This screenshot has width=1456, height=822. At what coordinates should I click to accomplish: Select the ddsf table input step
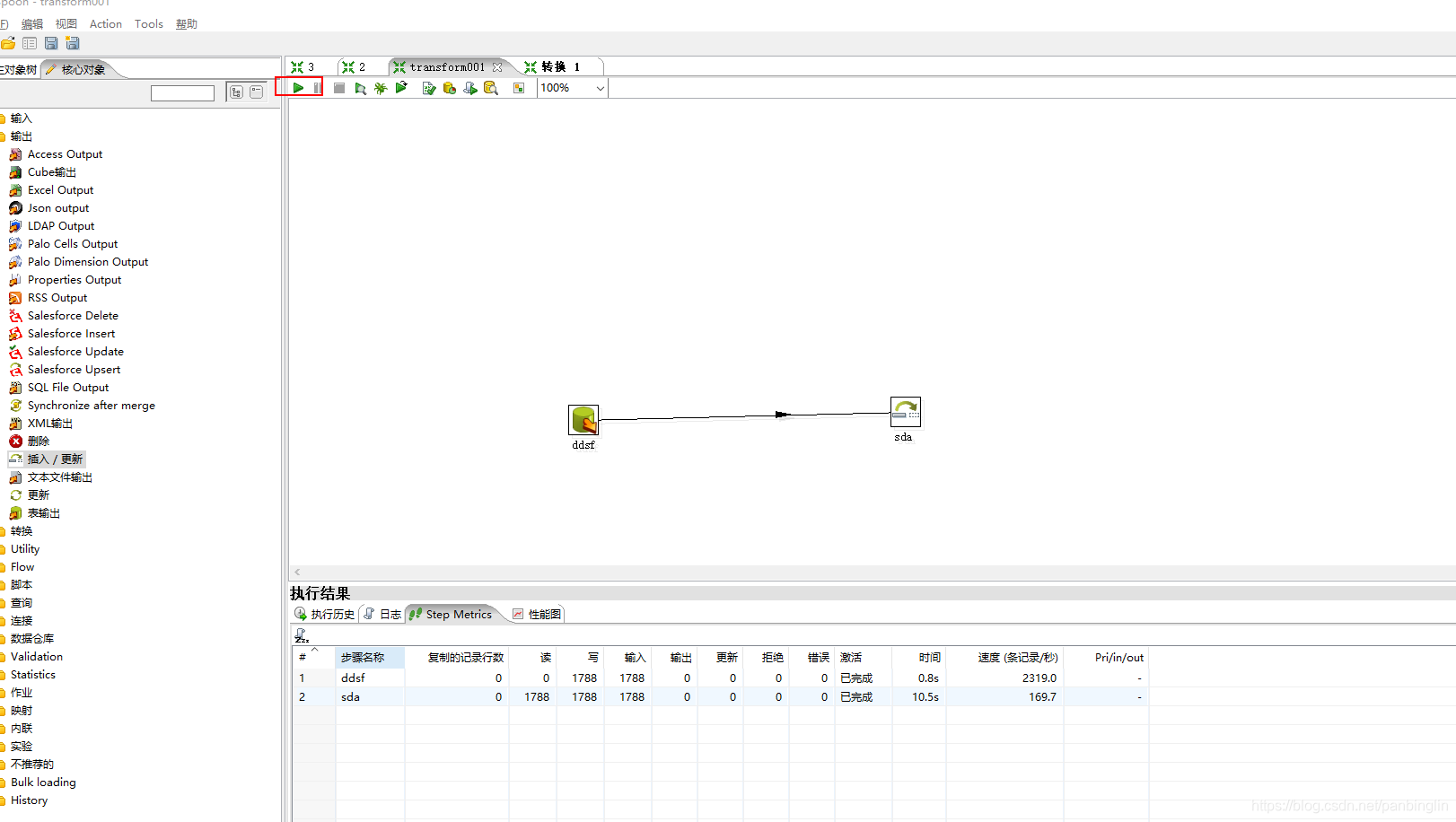[x=583, y=420]
